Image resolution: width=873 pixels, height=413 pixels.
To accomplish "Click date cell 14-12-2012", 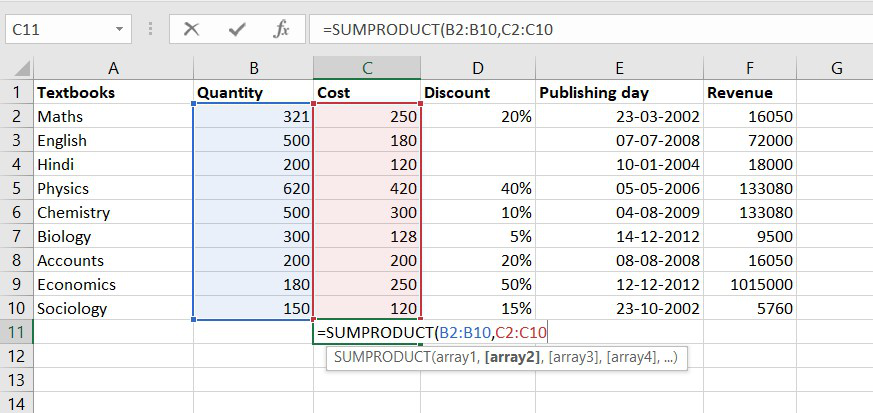I will 620,236.
